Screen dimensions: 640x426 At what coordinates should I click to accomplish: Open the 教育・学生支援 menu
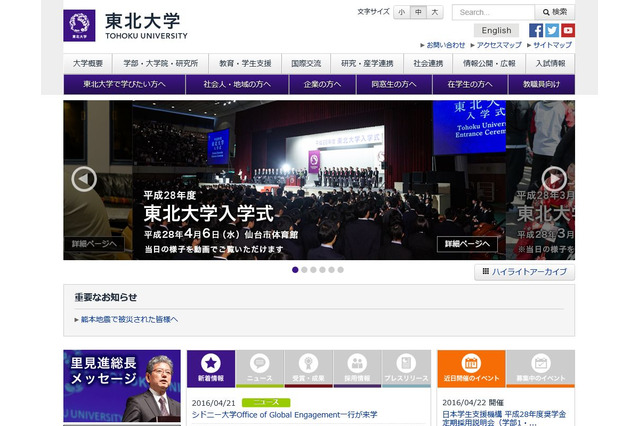pos(245,63)
